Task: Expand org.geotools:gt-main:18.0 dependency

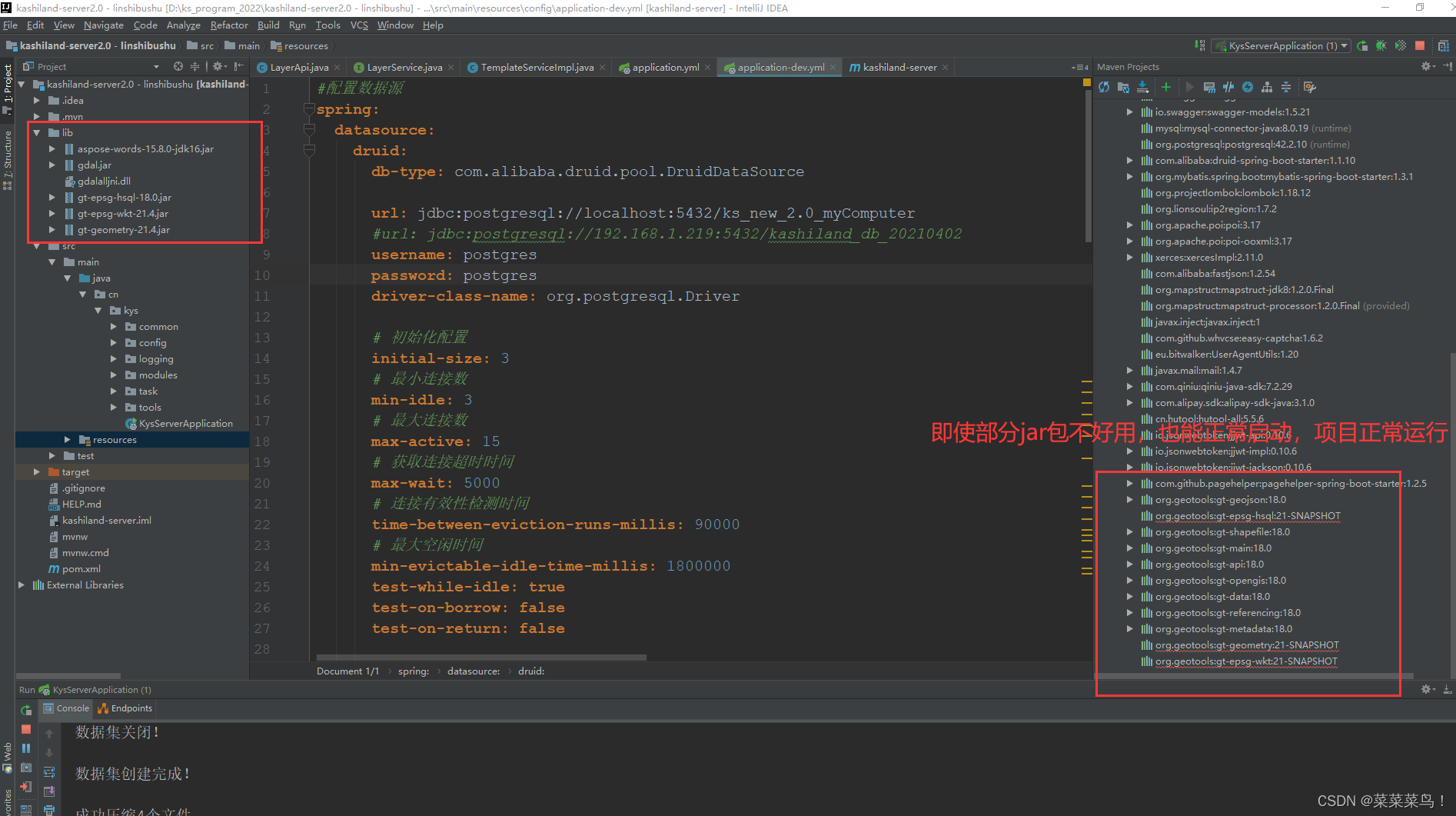Action: pyautogui.click(x=1129, y=548)
